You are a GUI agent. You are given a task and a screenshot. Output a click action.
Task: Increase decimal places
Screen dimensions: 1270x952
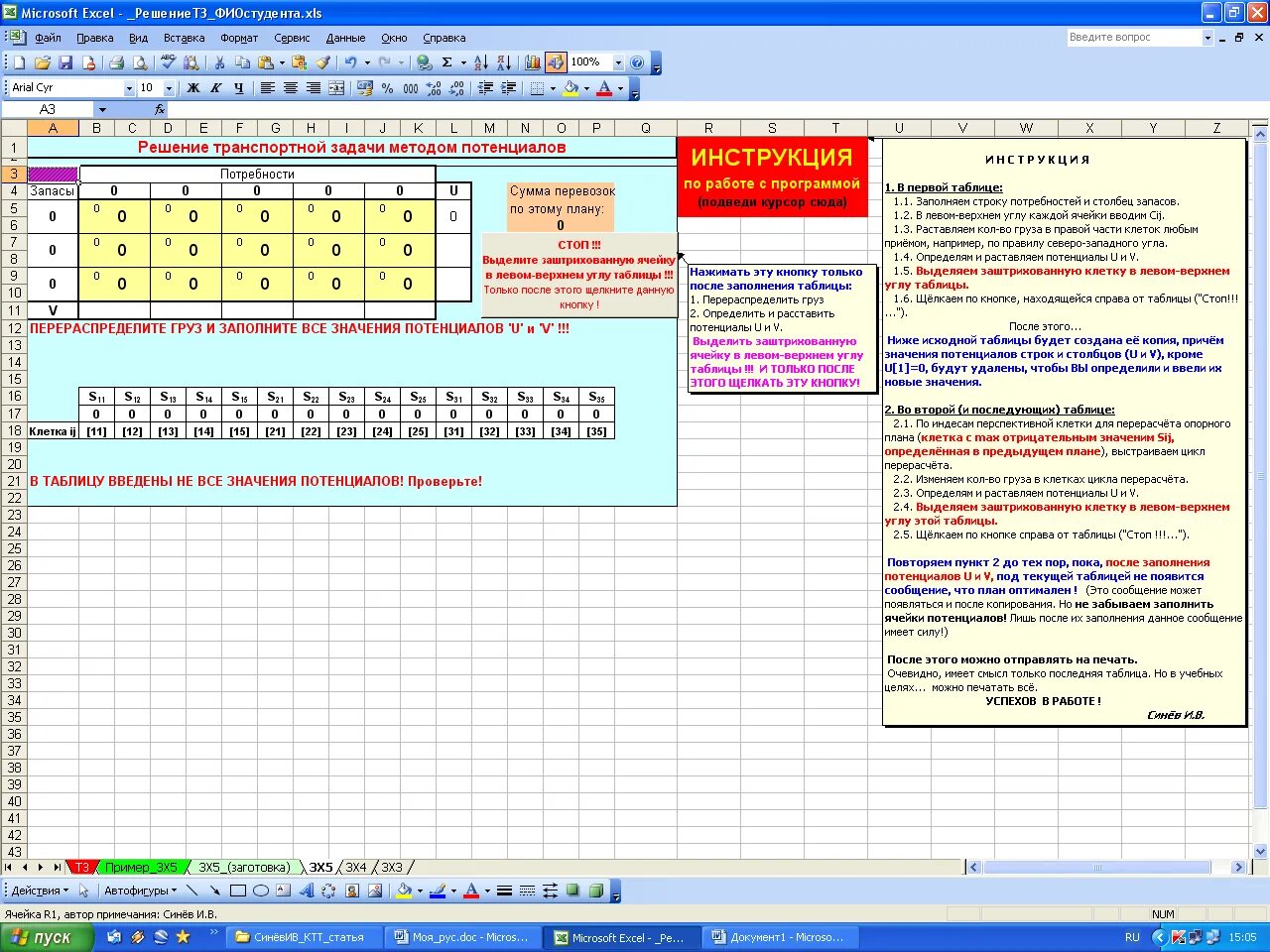(434, 88)
